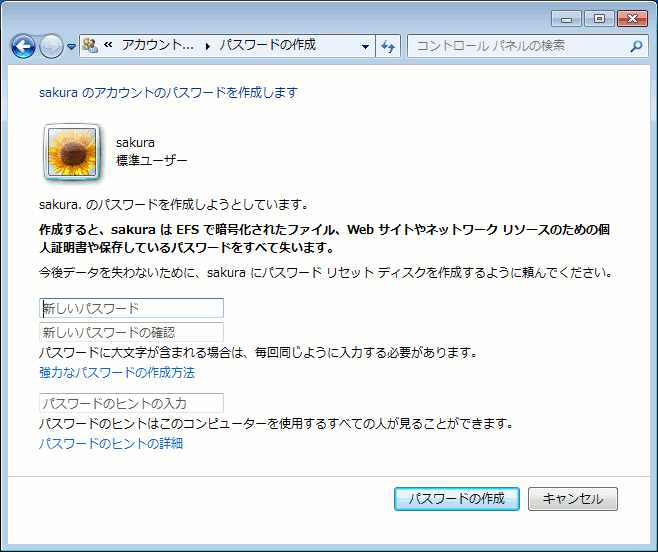The image size is (658, 552).
Task: Select the パスワードの作成 breadcrumb item
Action: (x=267, y=46)
